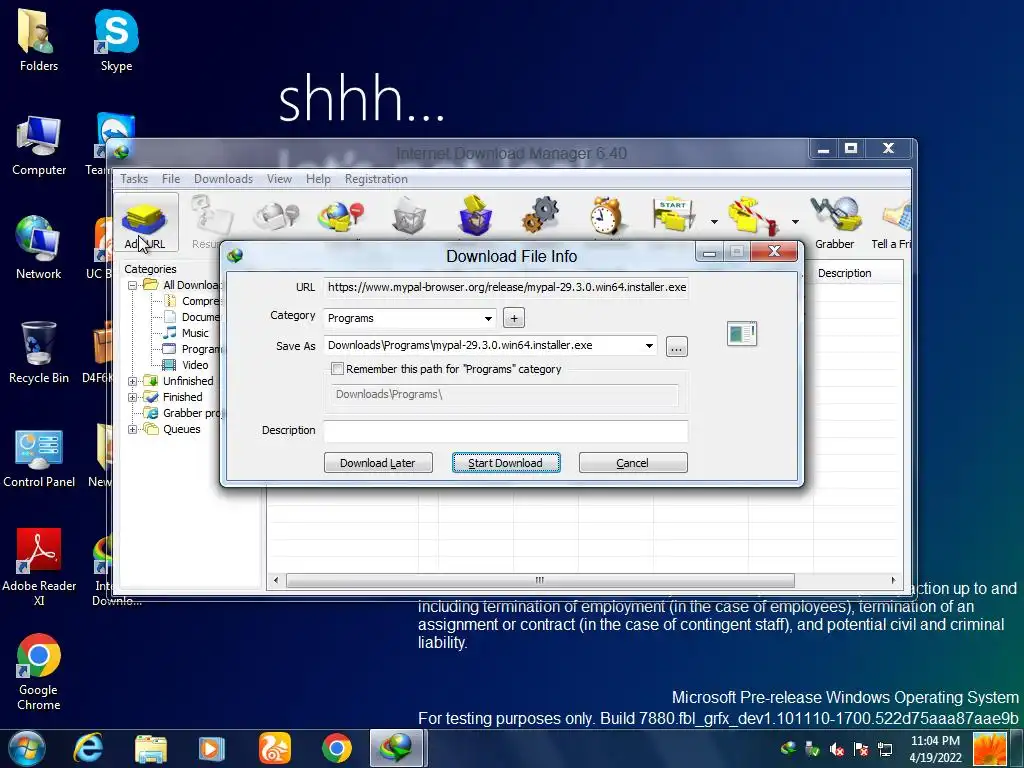Open the File menu

coord(170,179)
